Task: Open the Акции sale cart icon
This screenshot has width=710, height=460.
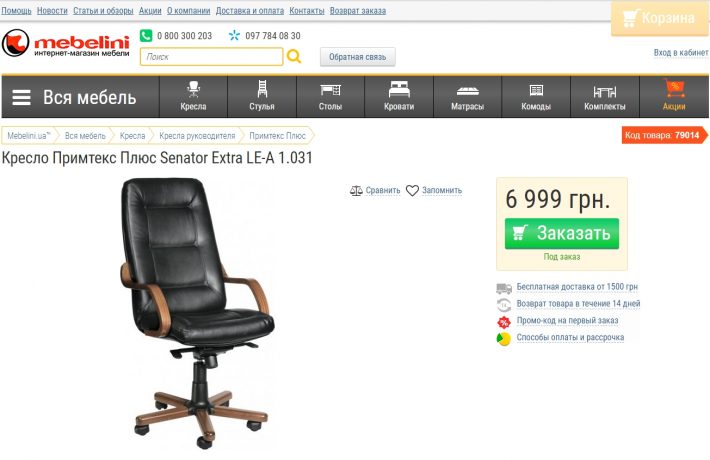Action: point(674,88)
